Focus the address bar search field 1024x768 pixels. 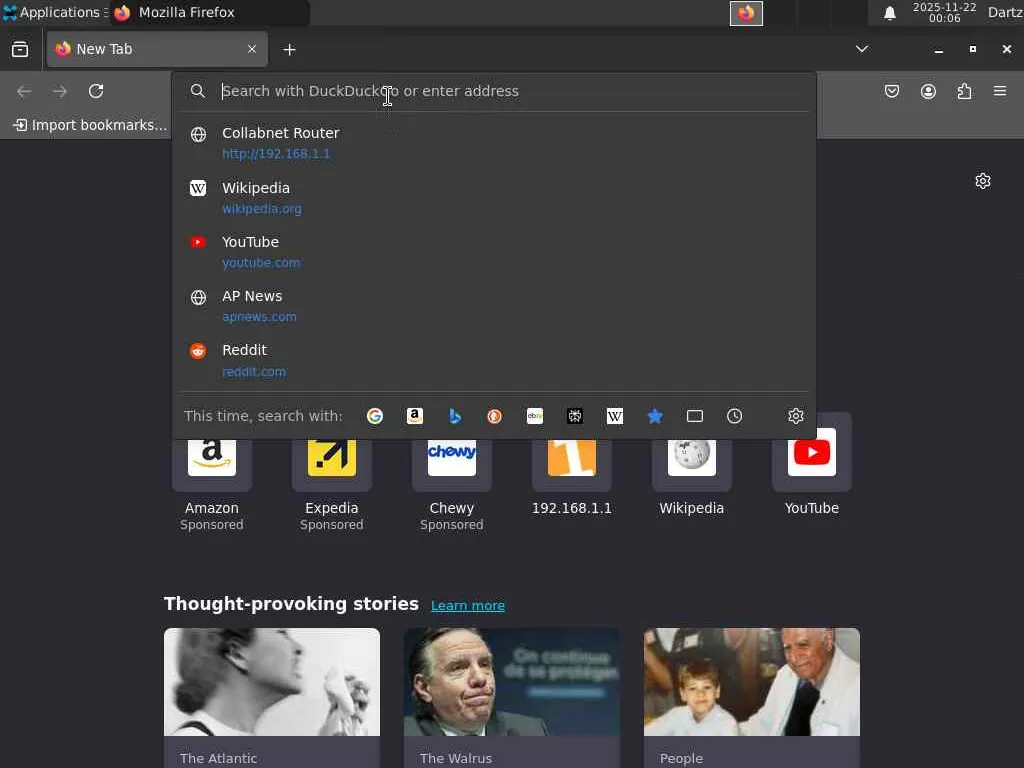coord(494,91)
